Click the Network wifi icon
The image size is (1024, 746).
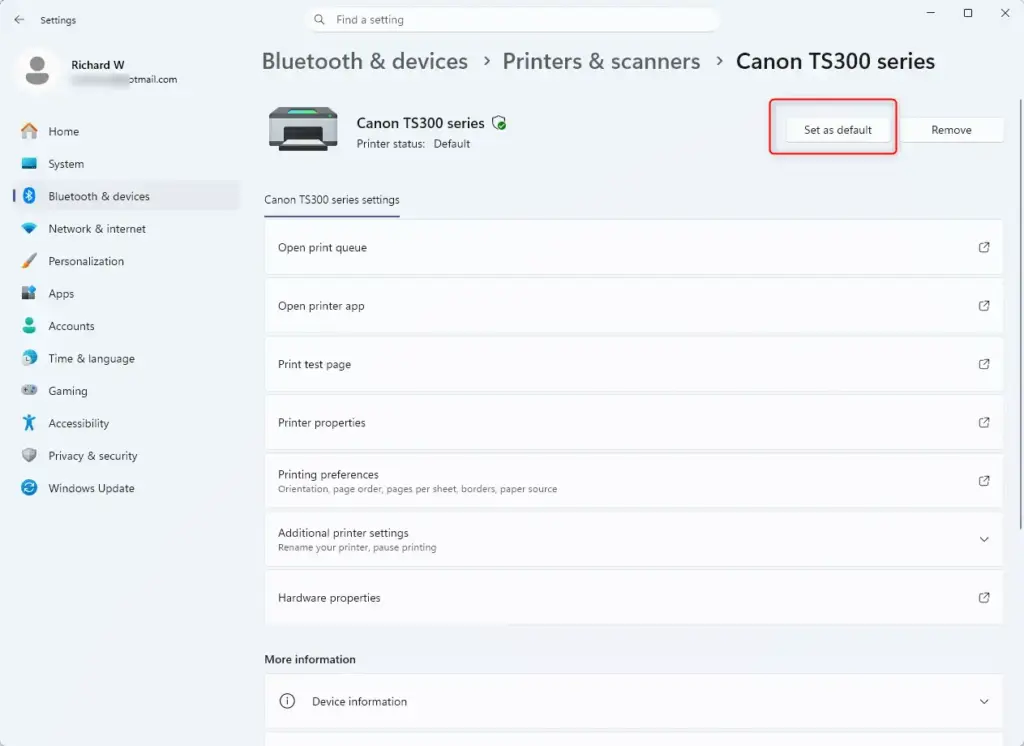tap(29, 228)
